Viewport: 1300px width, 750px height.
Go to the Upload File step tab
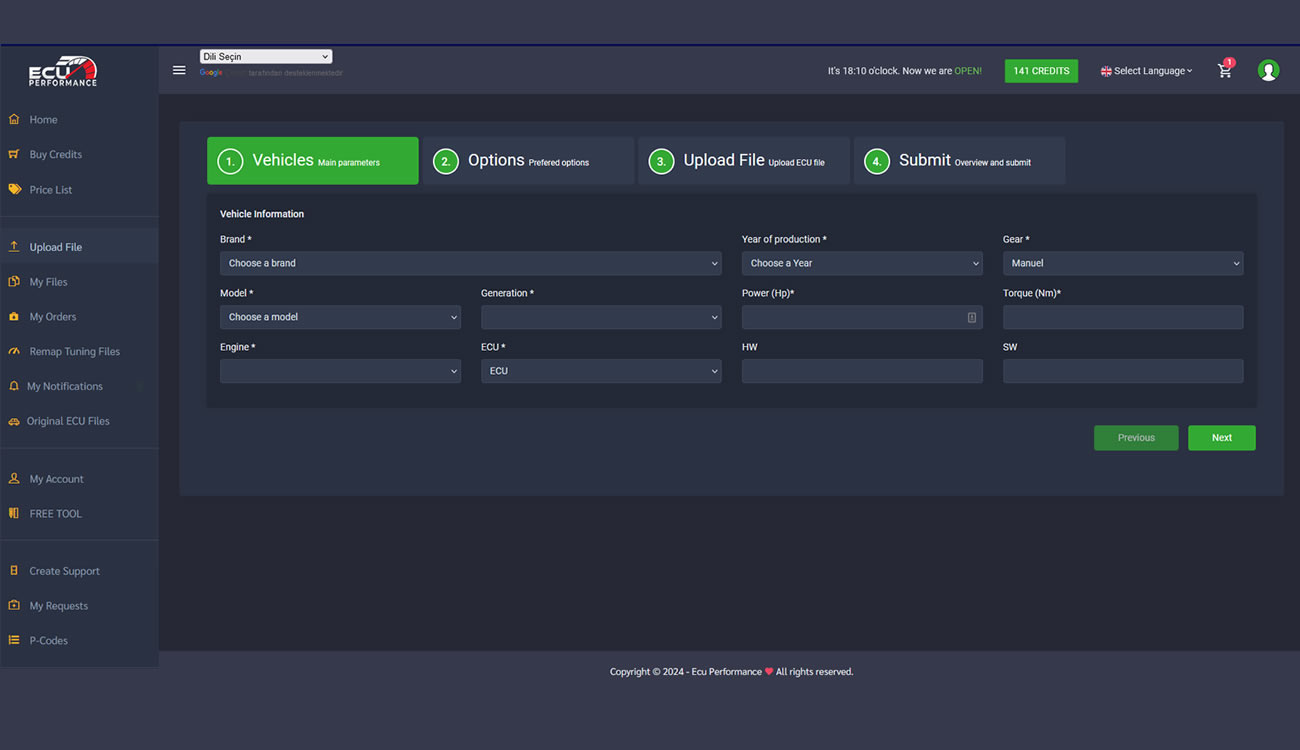744,161
